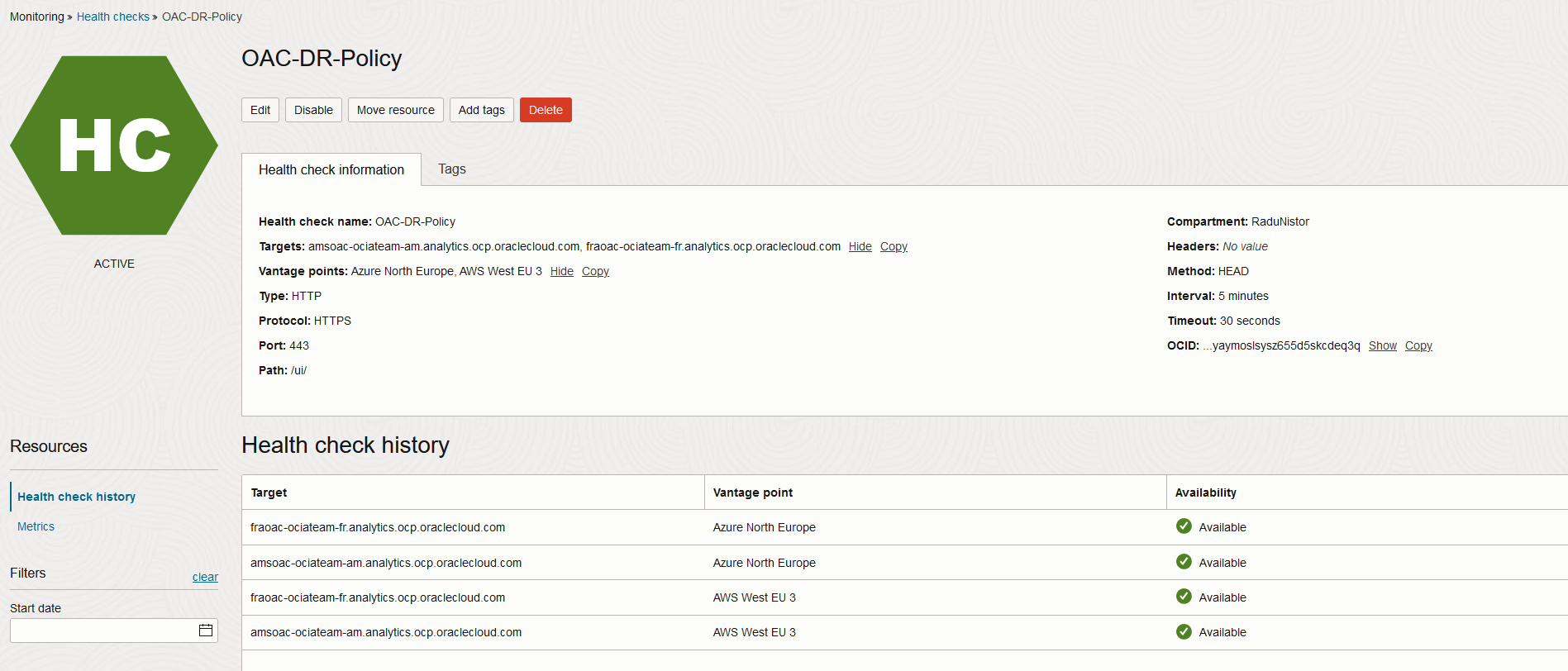
Task: Click the Edit button
Action: click(x=260, y=110)
